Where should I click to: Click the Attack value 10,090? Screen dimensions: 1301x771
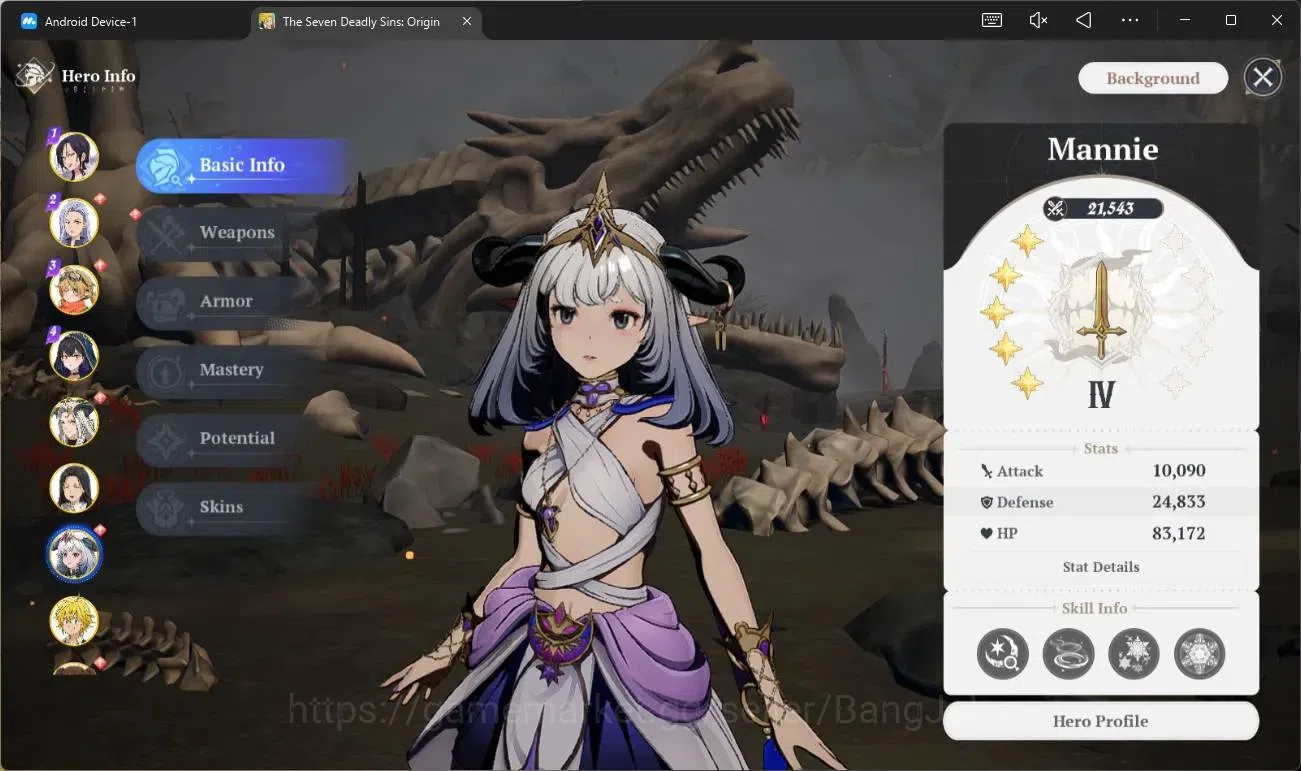(x=1179, y=470)
